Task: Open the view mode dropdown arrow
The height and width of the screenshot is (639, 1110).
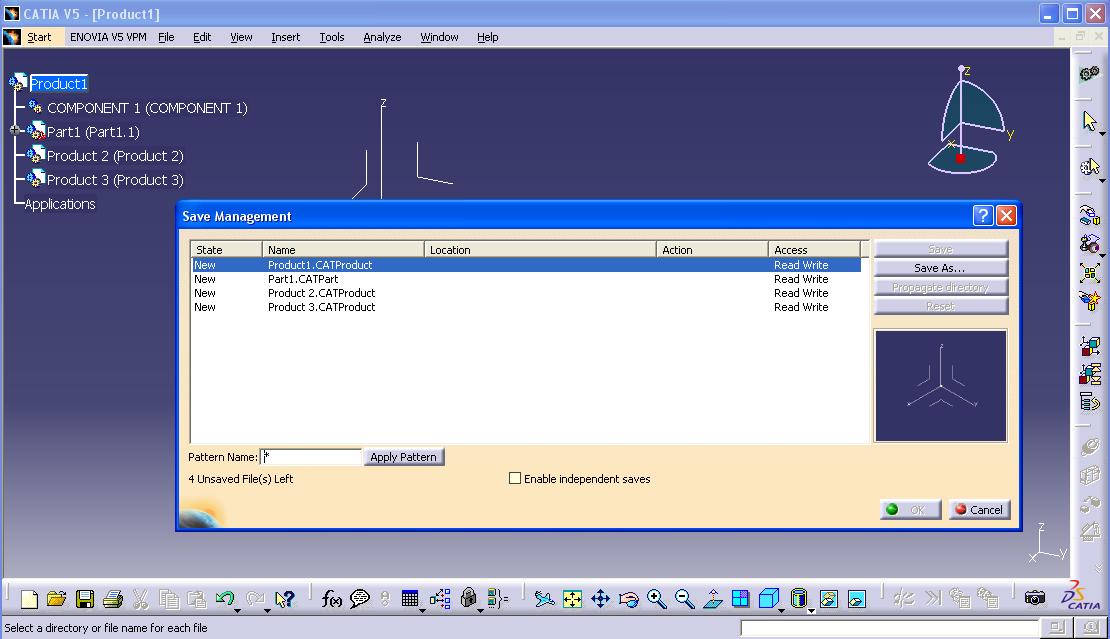Action: (x=811, y=609)
